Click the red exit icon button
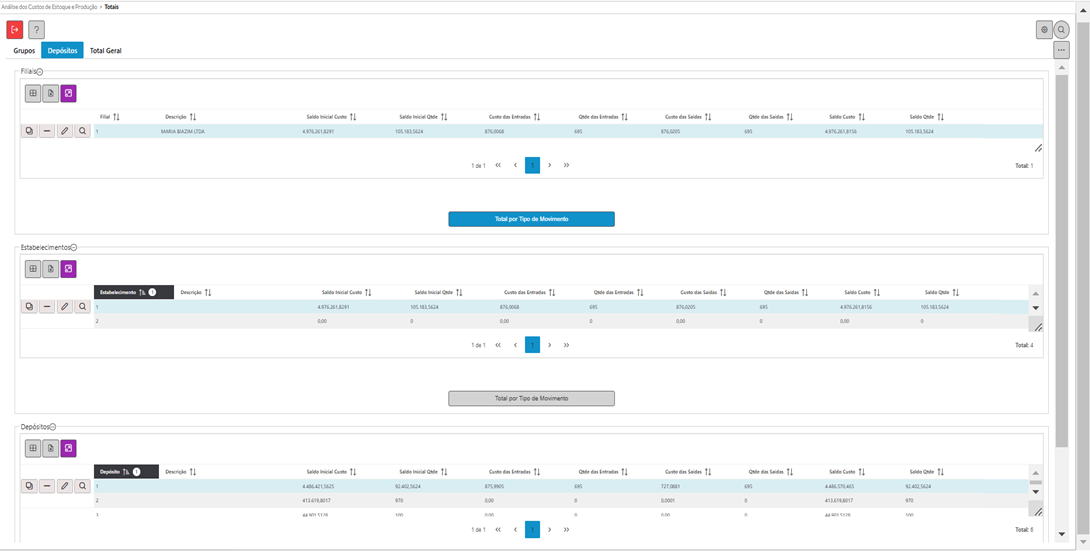This screenshot has width=1090, height=551. (x=15, y=30)
